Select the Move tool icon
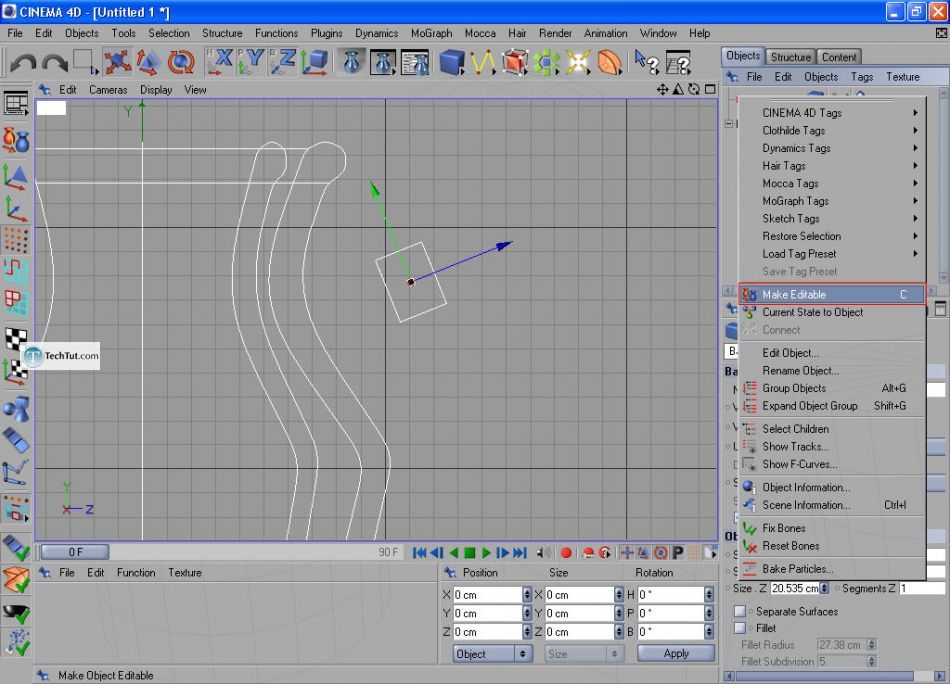This screenshot has height=684, width=950. [x=116, y=62]
